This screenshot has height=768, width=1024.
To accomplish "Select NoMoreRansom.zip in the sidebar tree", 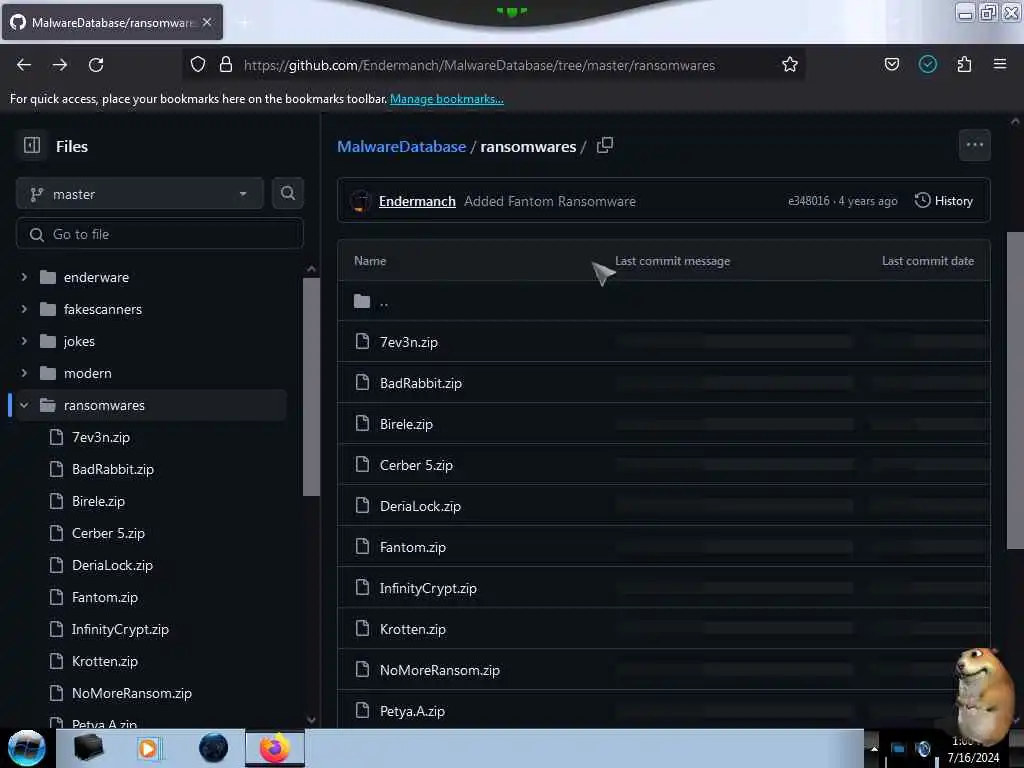I will 132,693.
